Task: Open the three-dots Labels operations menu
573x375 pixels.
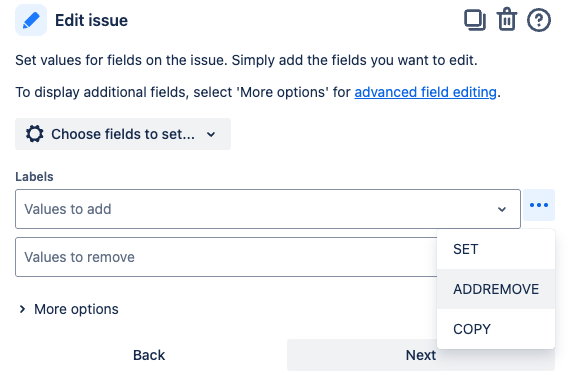Action: [539, 205]
